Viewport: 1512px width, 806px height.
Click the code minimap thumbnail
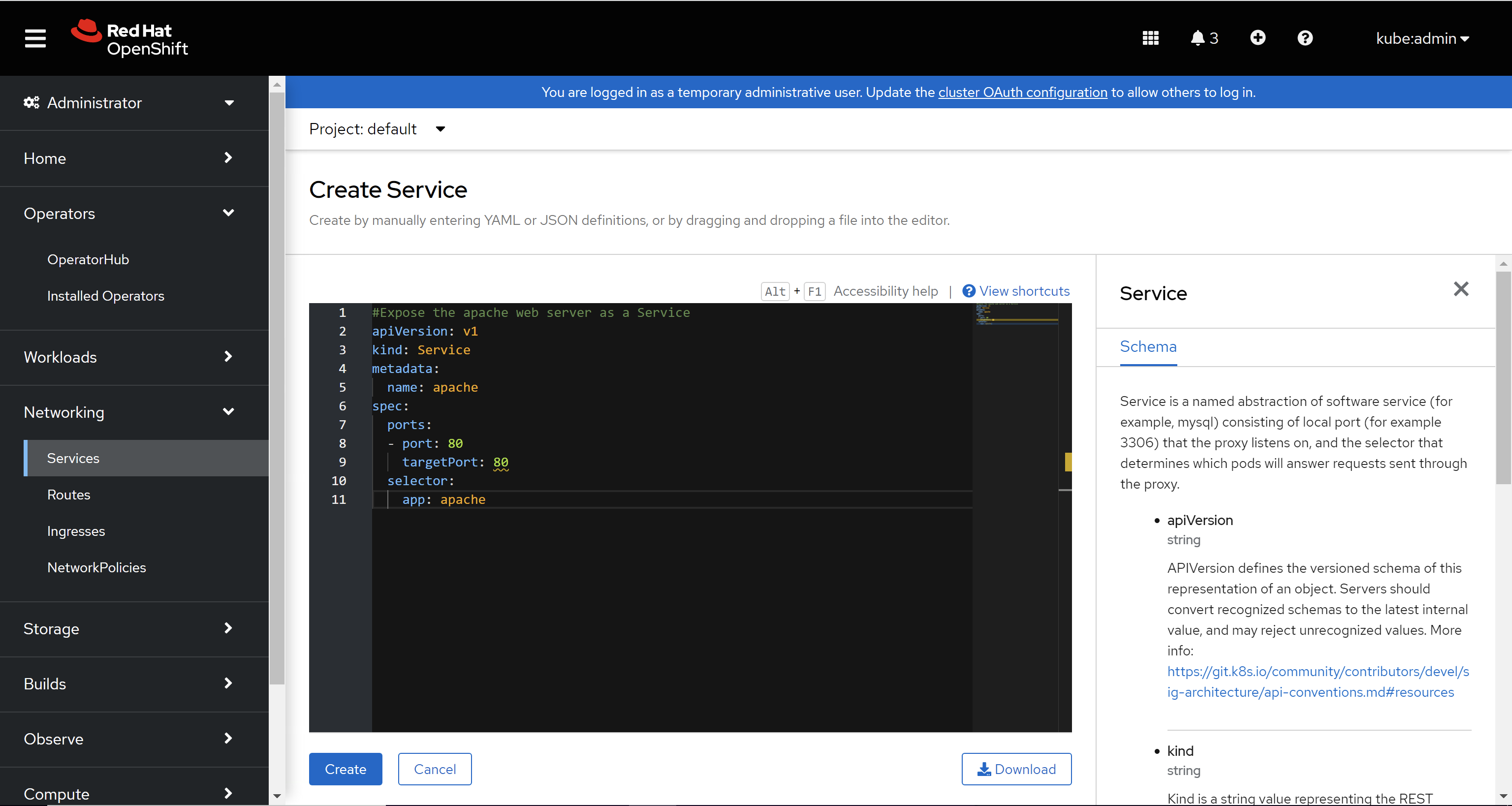[1016, 314]
